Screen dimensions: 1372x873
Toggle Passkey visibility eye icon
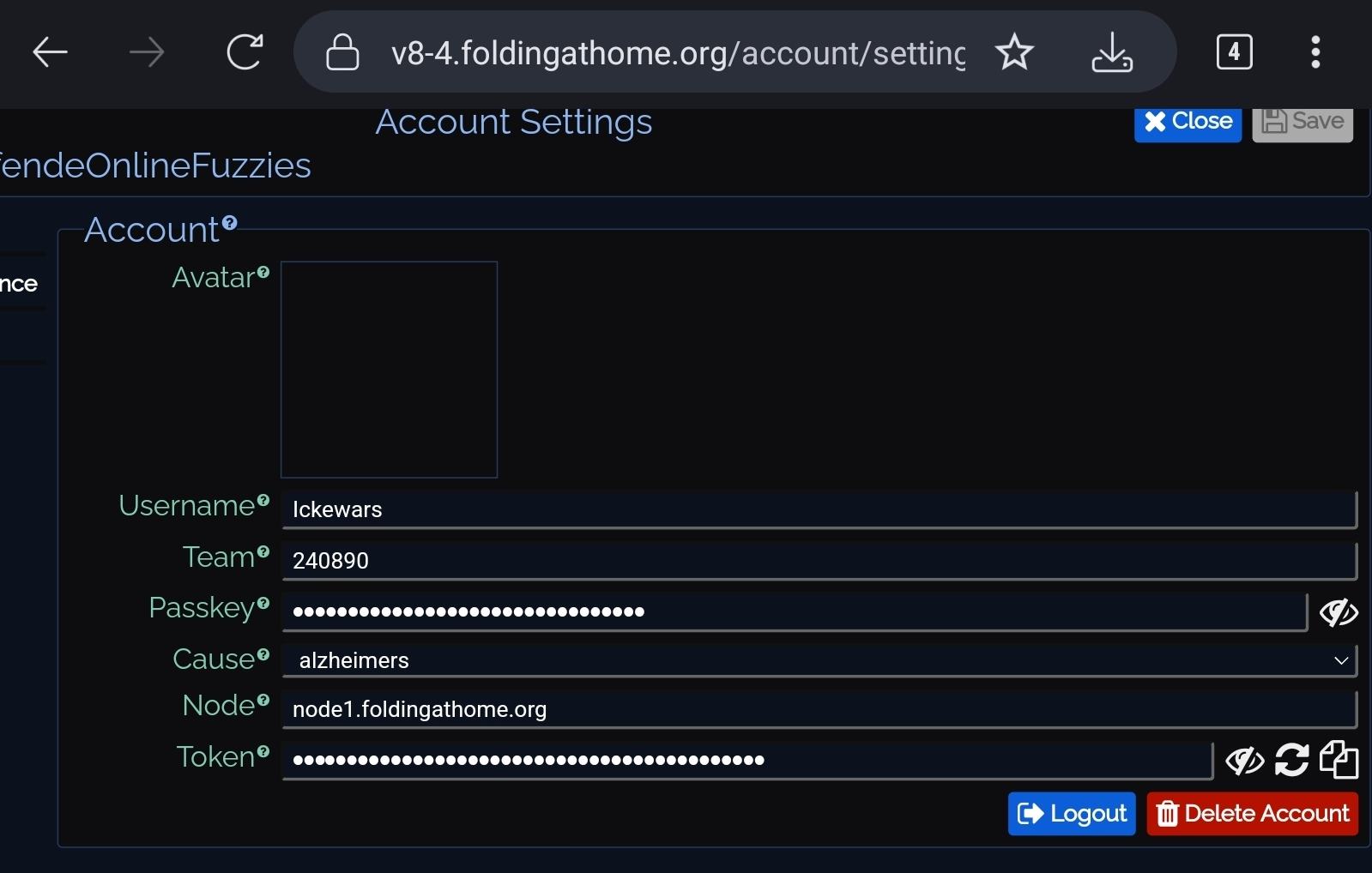click(1338, 612)
